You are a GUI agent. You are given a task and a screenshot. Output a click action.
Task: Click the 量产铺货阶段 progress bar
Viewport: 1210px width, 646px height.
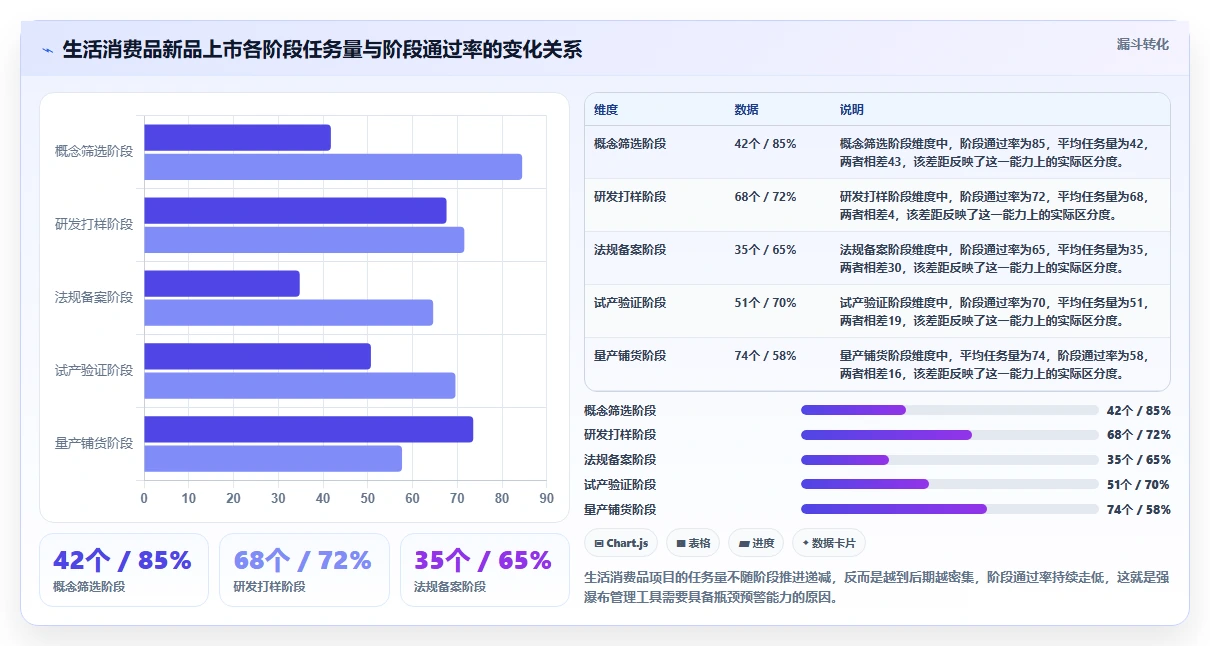pos(950,509)
